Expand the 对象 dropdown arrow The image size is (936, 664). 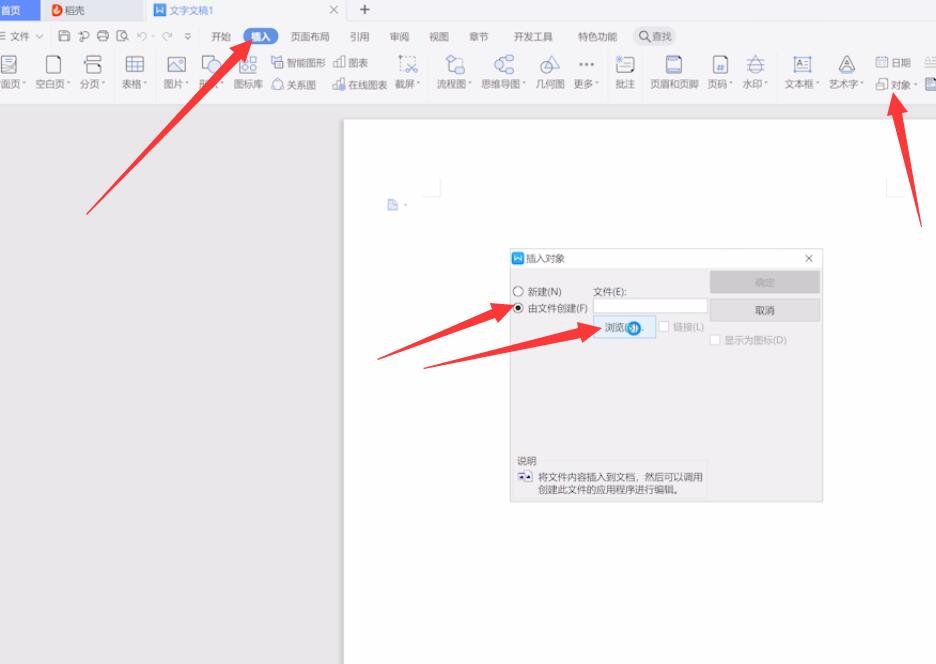click(915, 85)
